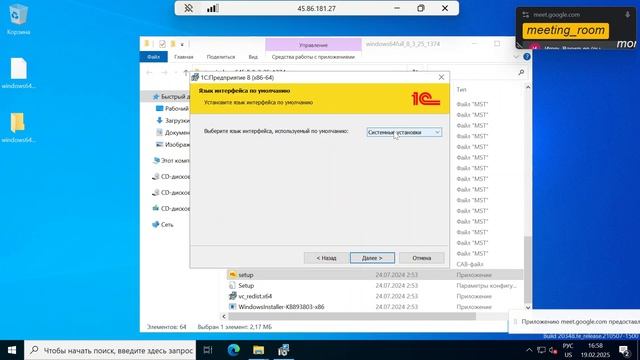Open Документы in navigation pane

[173, 132]
